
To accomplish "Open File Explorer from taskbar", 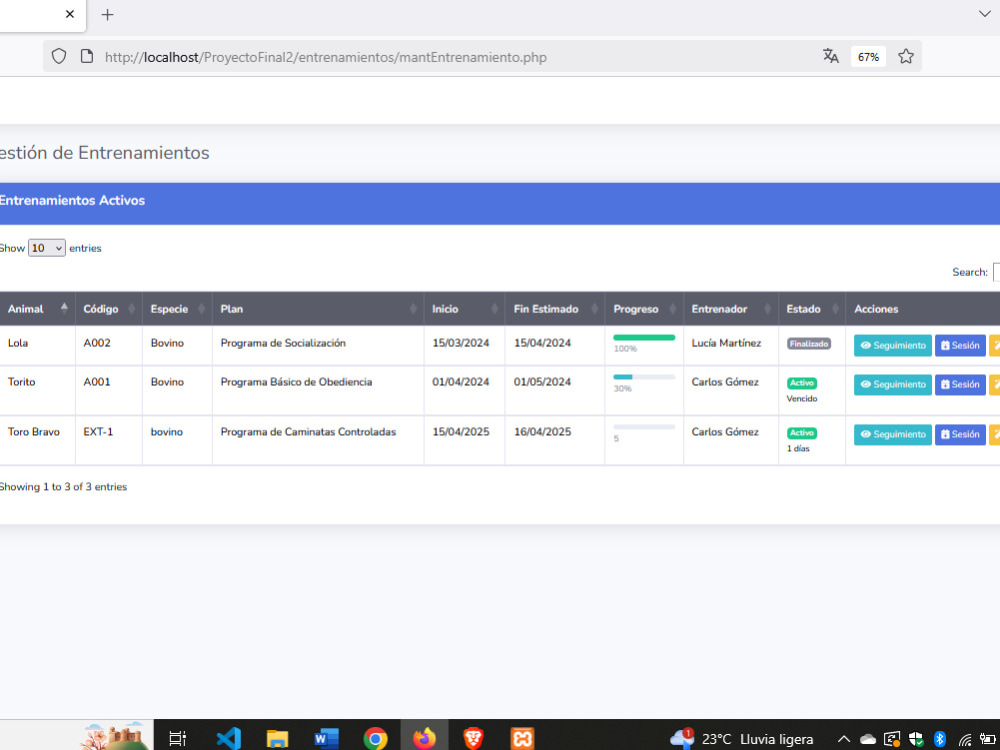I will pyautogui.click(x=277, y=739).
